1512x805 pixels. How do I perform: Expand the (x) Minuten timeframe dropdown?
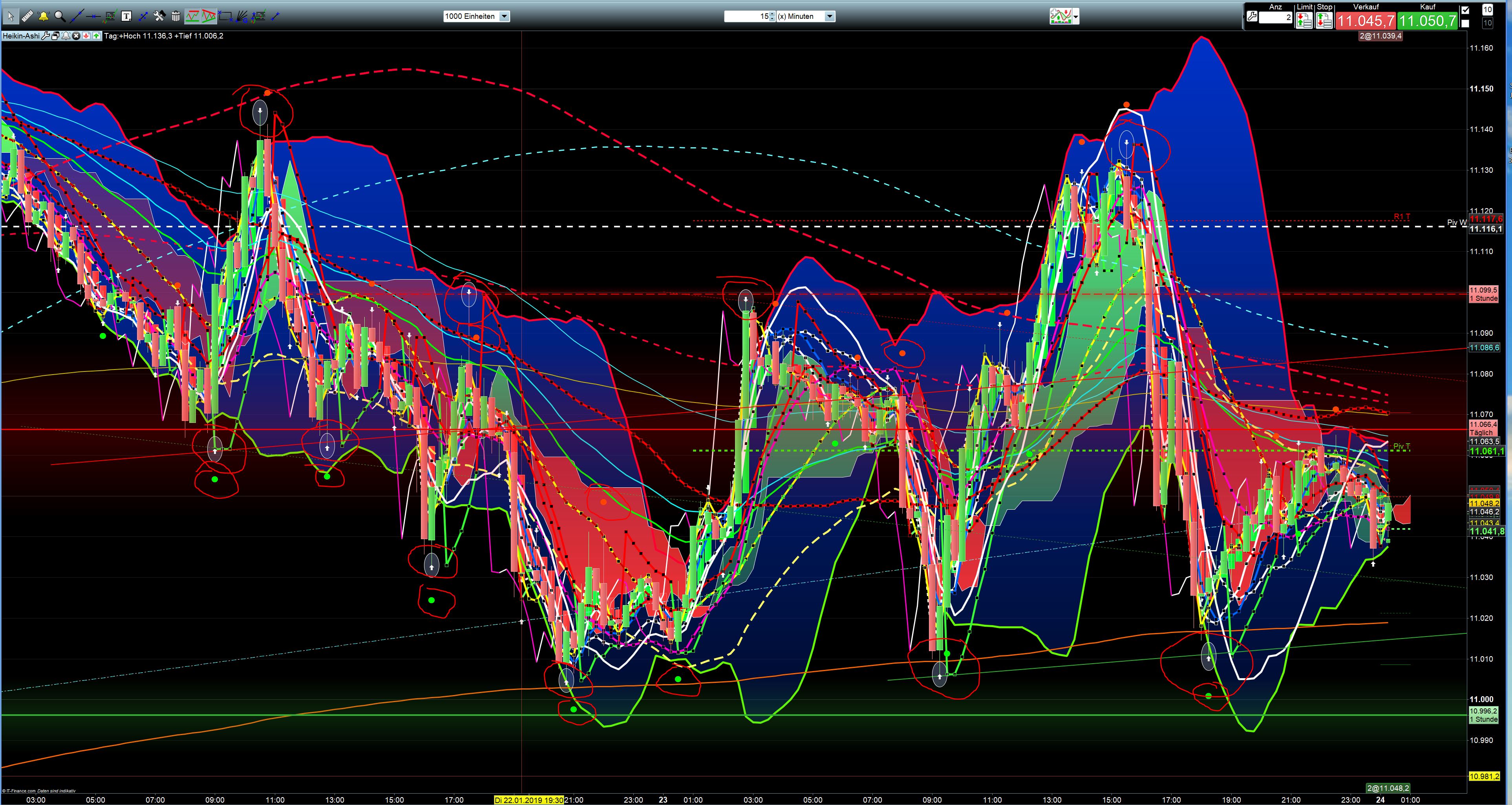(x=829, y=16)
